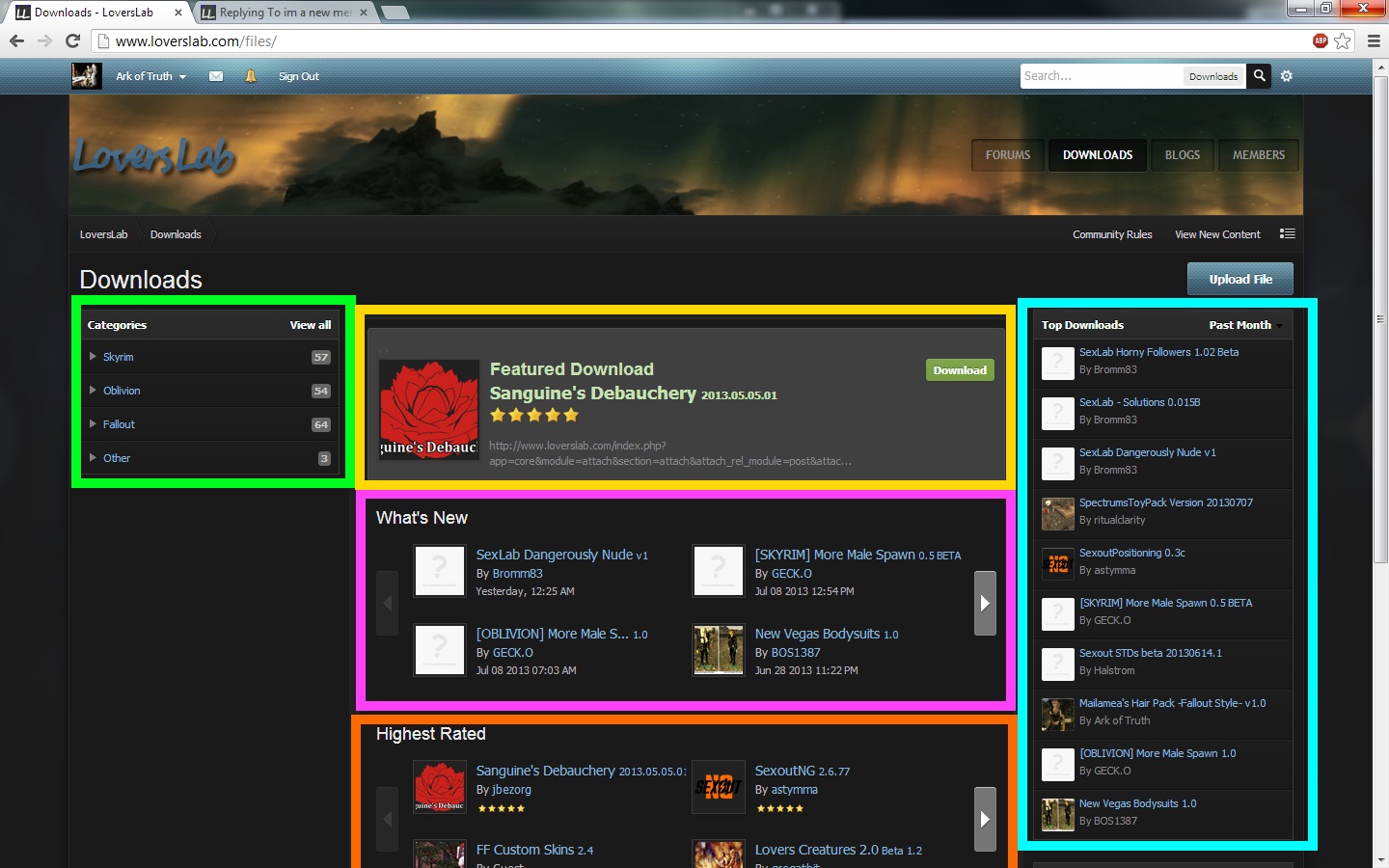The height and width of the screenshot is (868, 1389).
Task: Open a new browser tab
Action: 395,13
